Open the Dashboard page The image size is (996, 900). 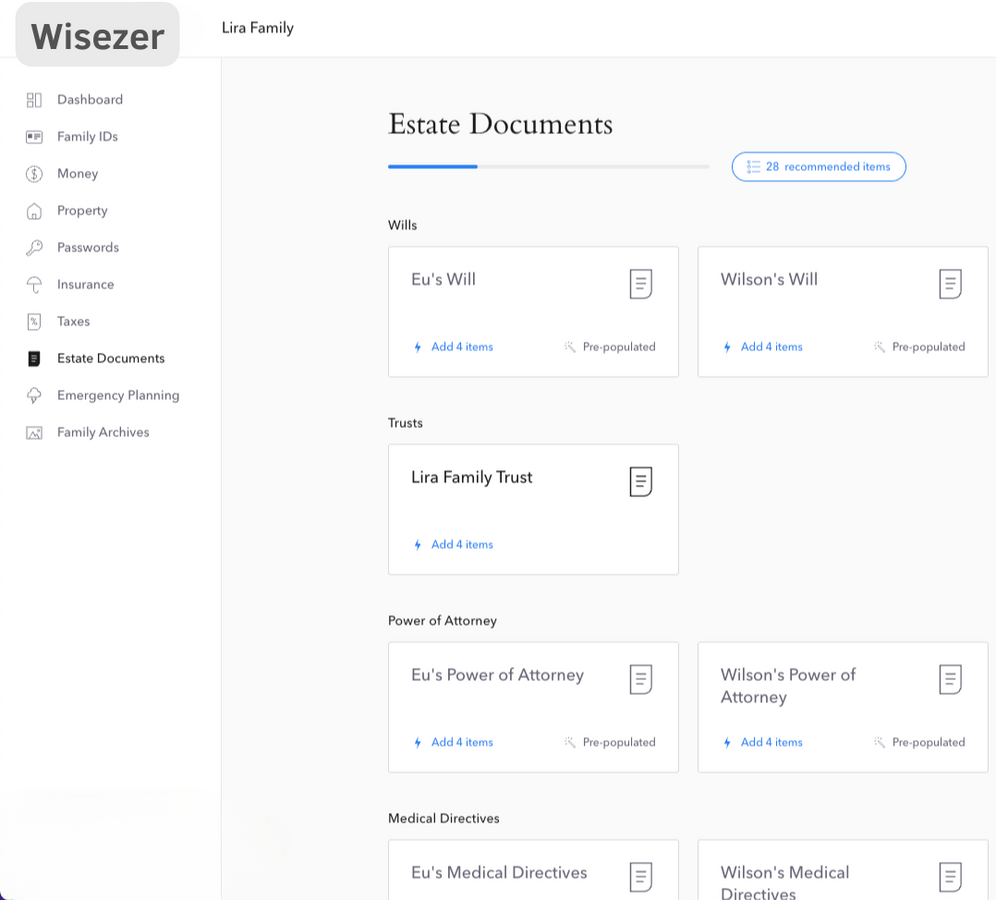point(90,100)
